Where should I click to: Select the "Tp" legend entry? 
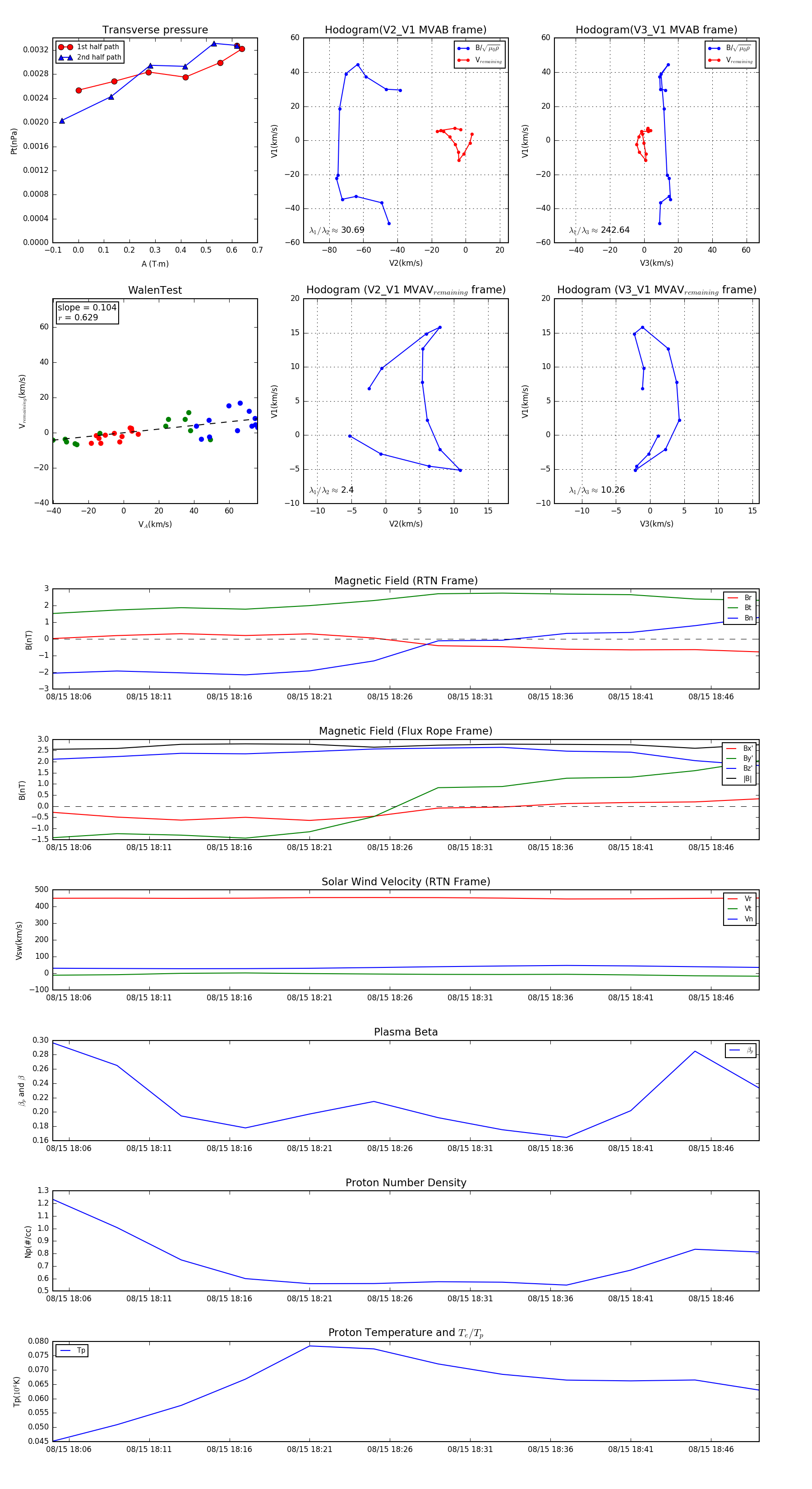[x=72, y=1350]
